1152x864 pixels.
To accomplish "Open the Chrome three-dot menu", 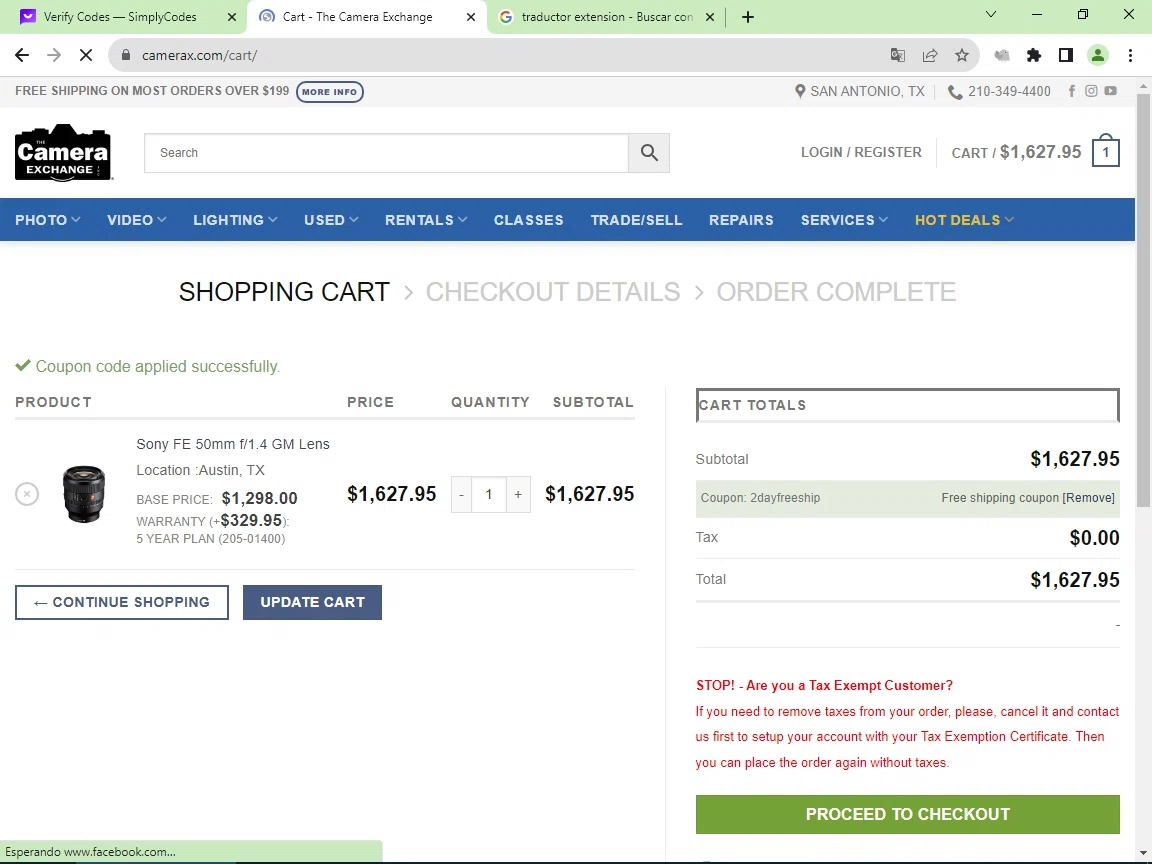I will coord(1130,55).
